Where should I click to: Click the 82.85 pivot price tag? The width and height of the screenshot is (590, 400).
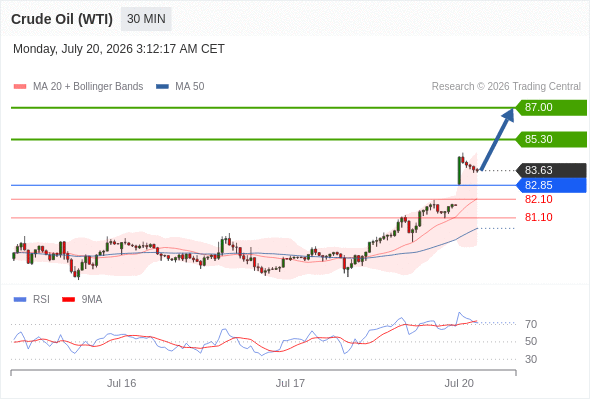coord(551,185)
